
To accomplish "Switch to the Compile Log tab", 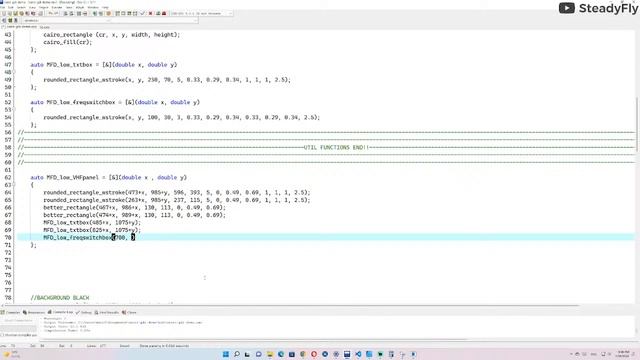I will [60, 312].
